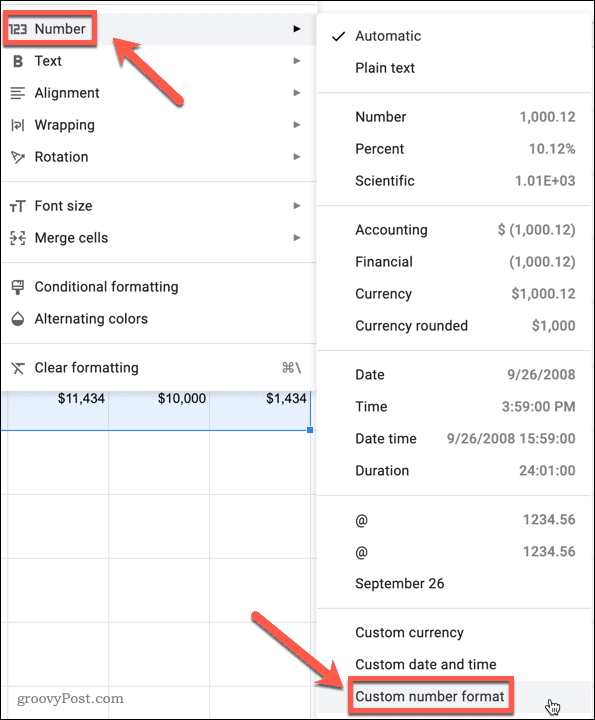
Task: Select Clear formatting
Action: pos(158,368)
